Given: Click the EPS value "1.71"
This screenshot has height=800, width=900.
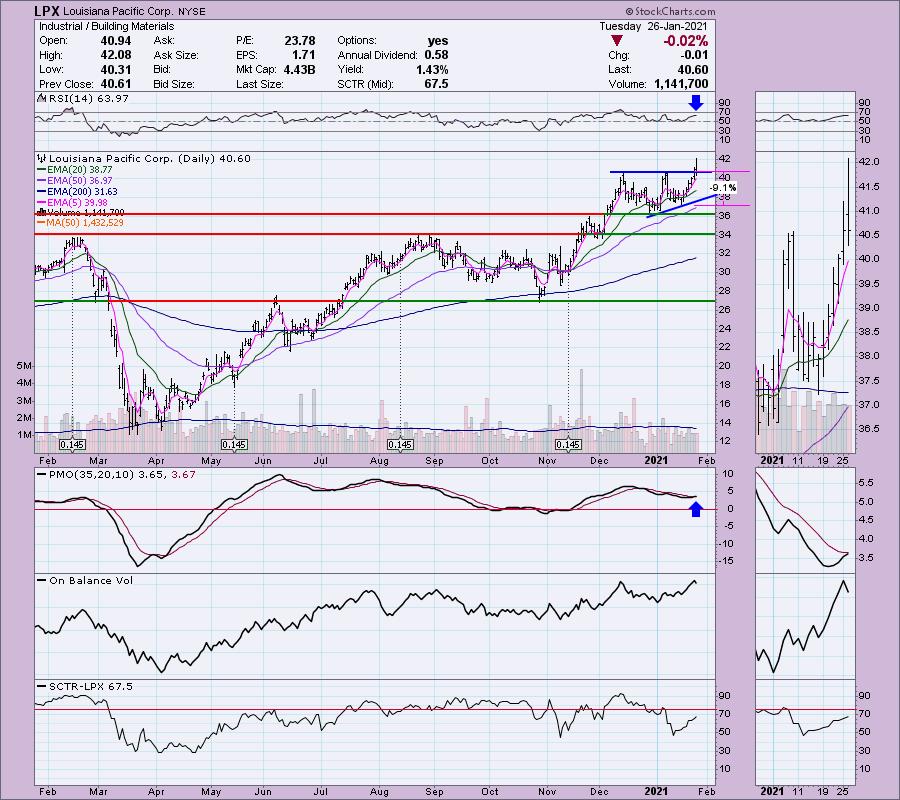Looking at the screenshot, I should pyautogui.click(x=304, y=55).
